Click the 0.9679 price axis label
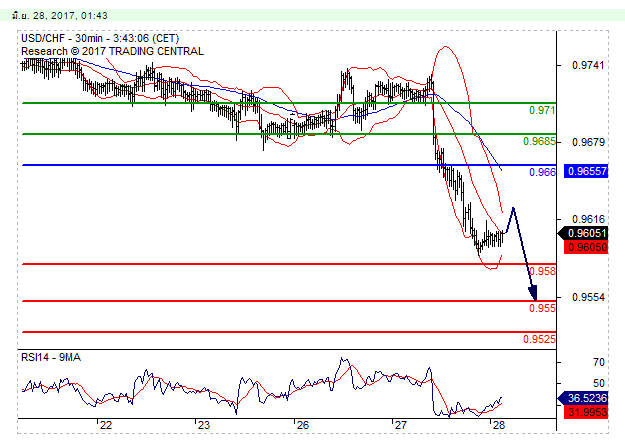The height and width of the screenshot is (445, 625). point(588,142)
